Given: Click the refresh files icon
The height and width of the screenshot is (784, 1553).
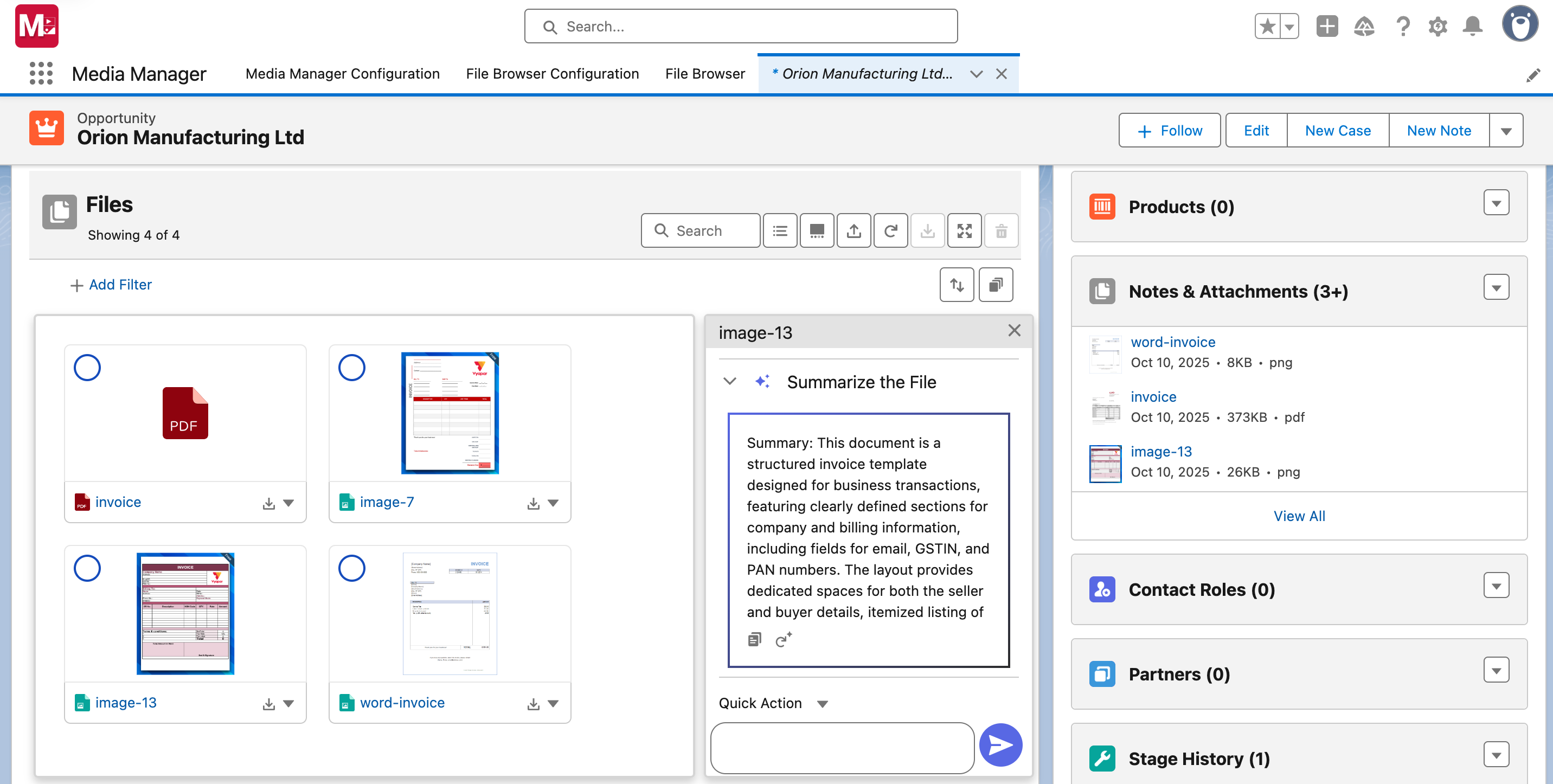Looking at the screenshot, I should [x=890, y=231].
